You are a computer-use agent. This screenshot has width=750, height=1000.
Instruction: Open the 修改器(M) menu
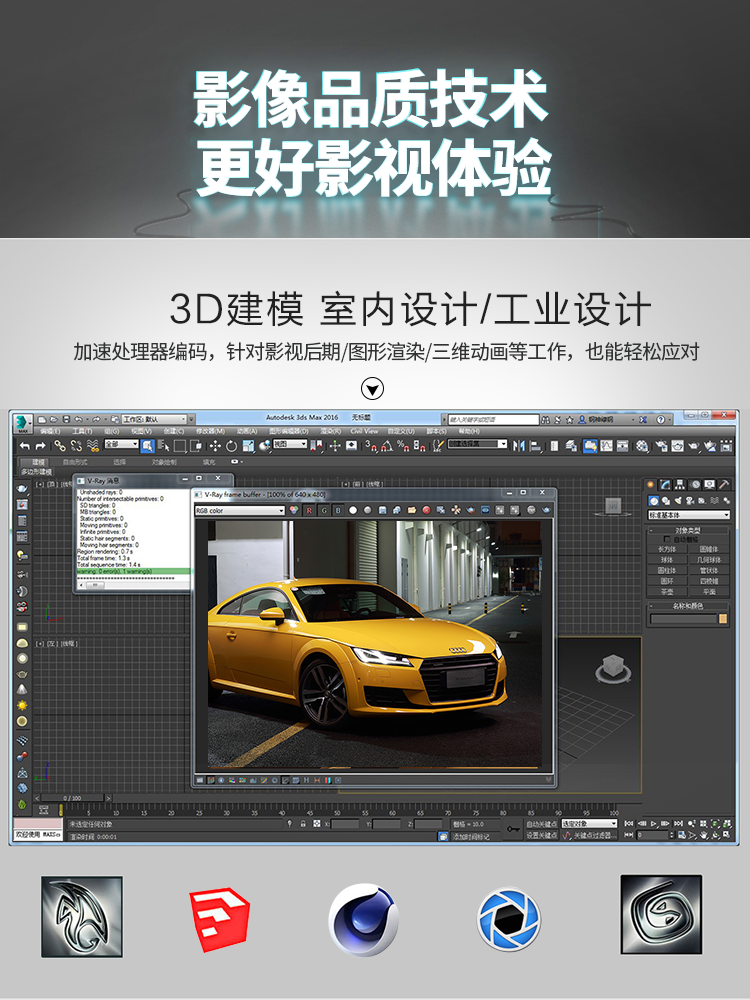point(210,431)
